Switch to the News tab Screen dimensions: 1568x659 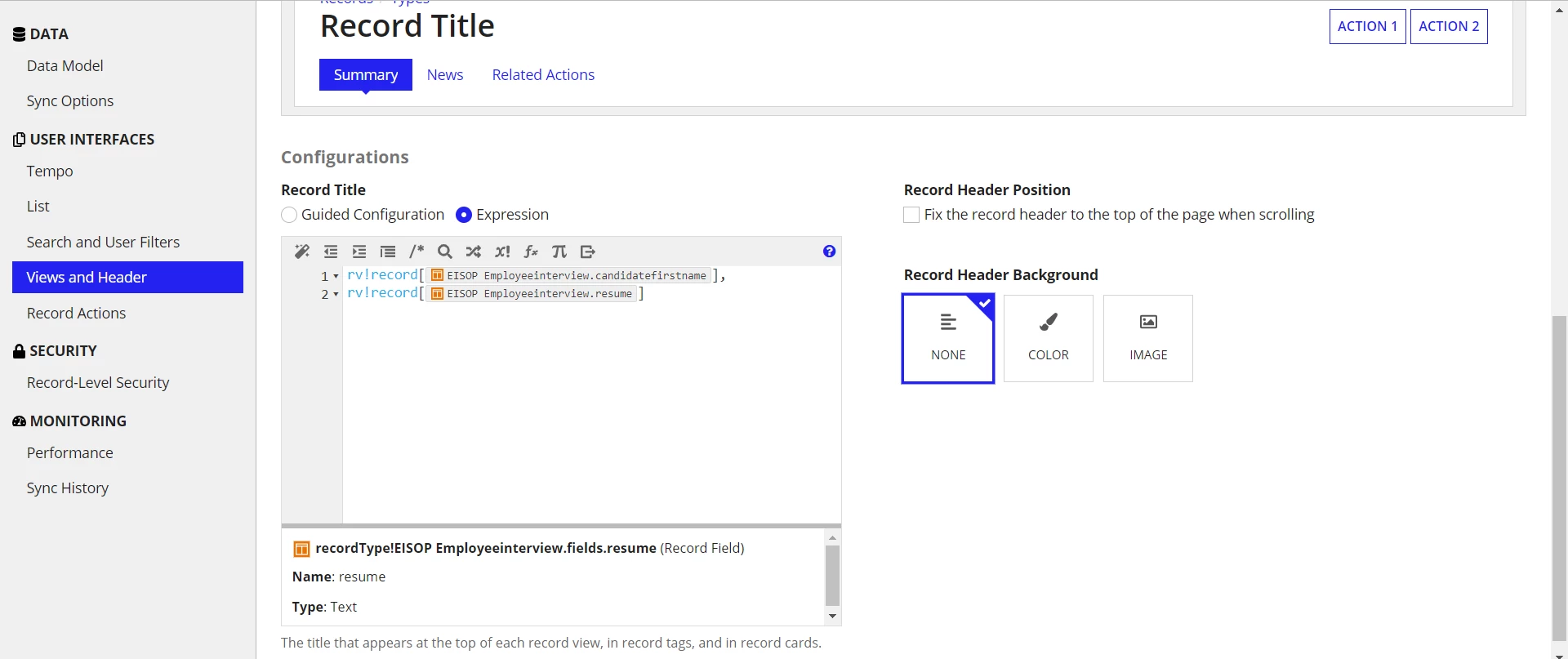(x=445, y=75)
